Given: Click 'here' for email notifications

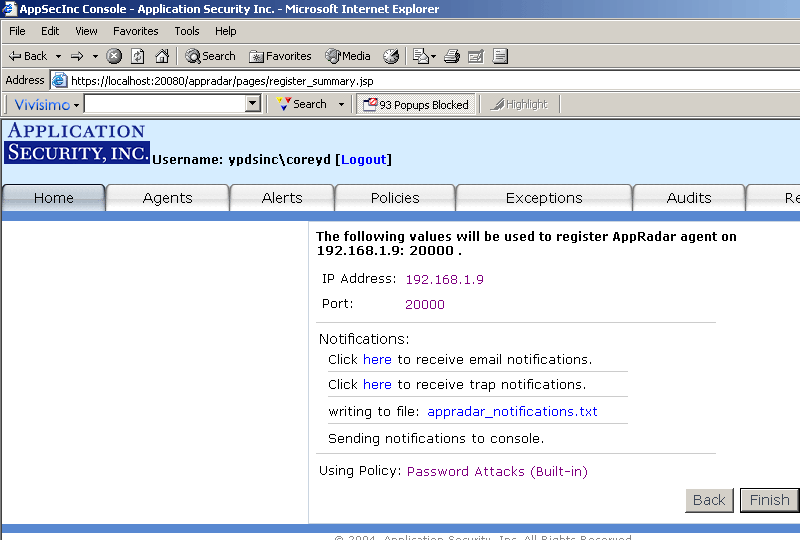Looking at the screenshot, I should click(377, 359).
